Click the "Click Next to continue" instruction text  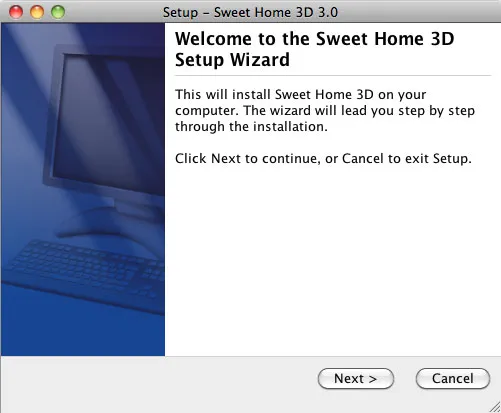pyautogui.click(x=247, y=159)
